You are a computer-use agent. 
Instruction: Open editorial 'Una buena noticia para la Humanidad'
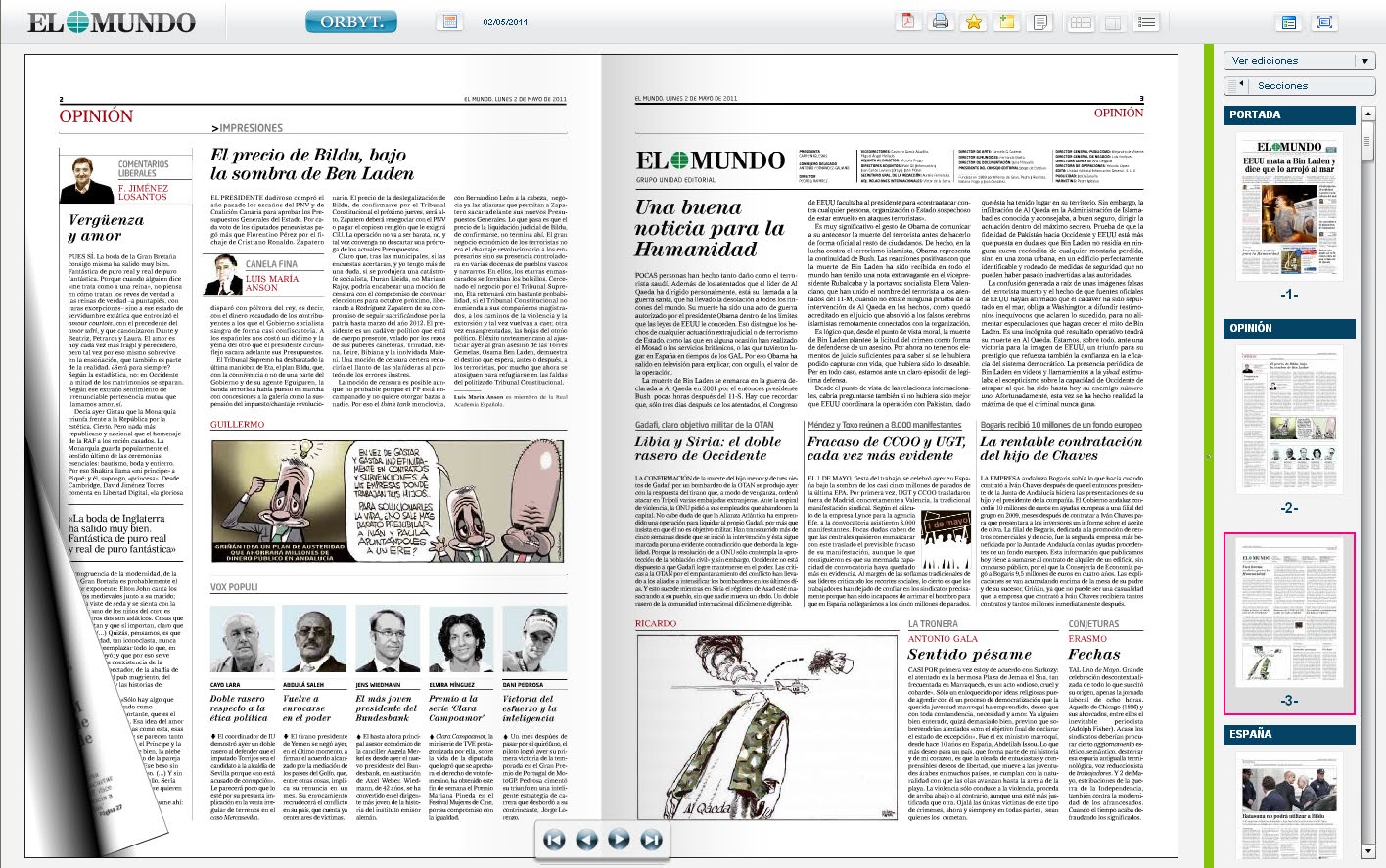[710, 228]
